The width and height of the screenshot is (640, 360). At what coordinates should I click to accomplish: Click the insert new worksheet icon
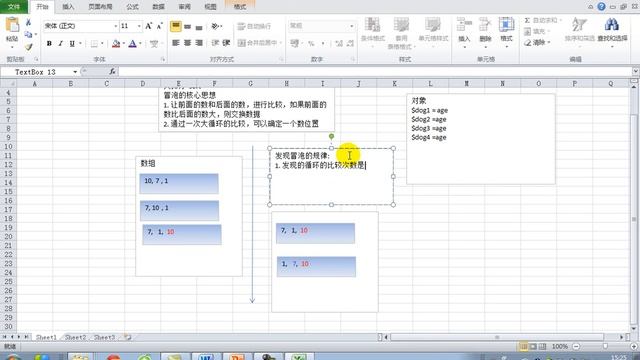coord(128,338)
